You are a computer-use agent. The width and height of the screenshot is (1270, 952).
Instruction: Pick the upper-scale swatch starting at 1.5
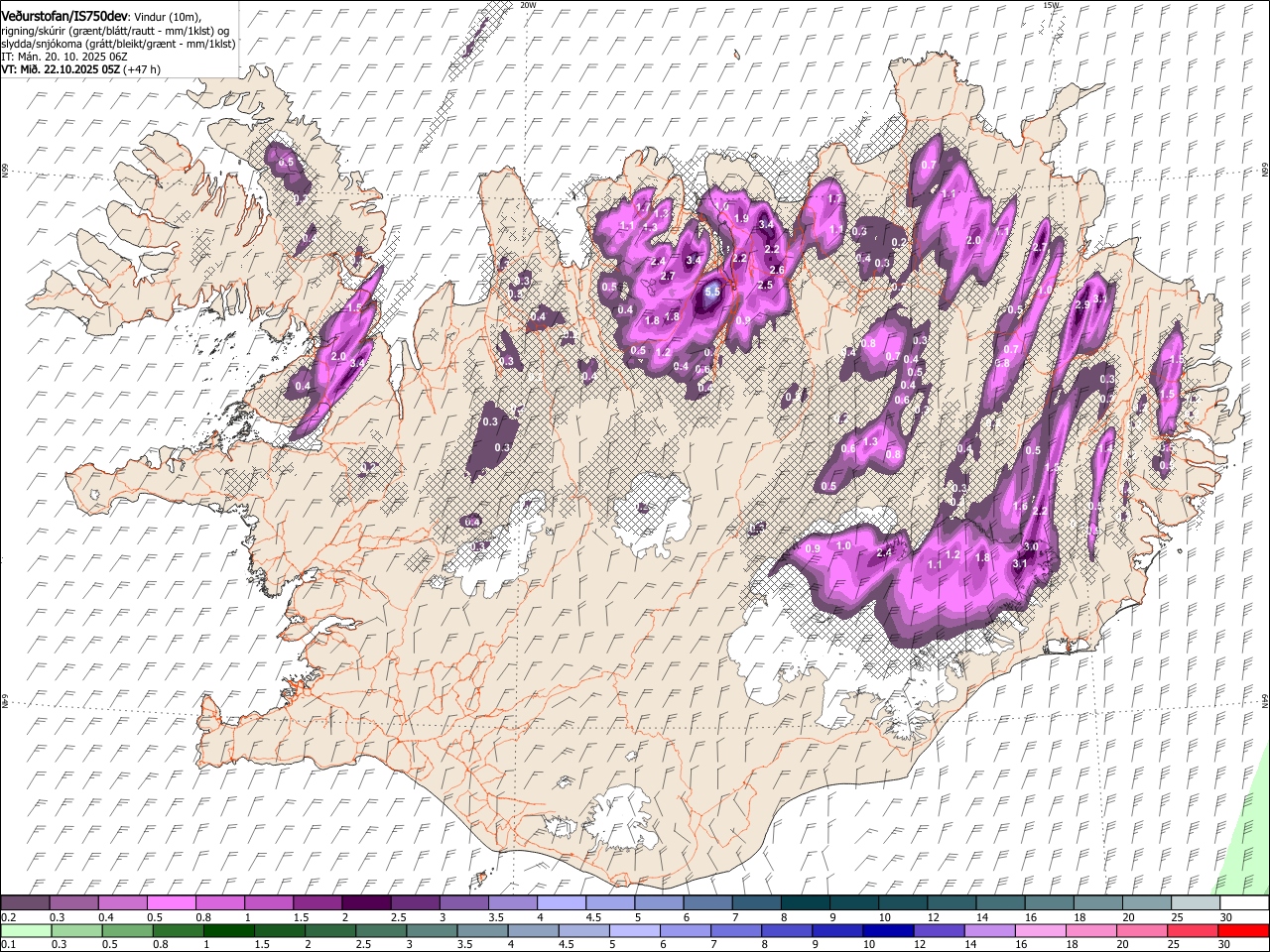pos(317,902)
